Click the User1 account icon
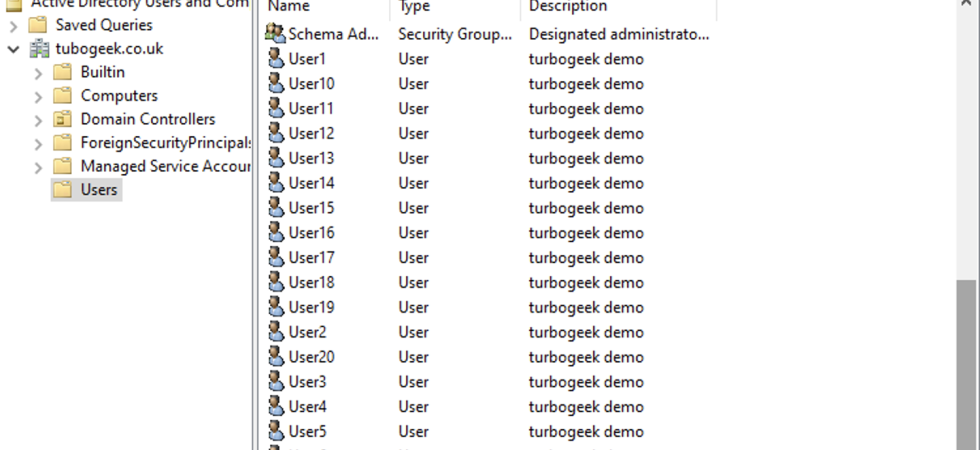The height and width of the screenshot is (450, 980). (x=276, y=59)
